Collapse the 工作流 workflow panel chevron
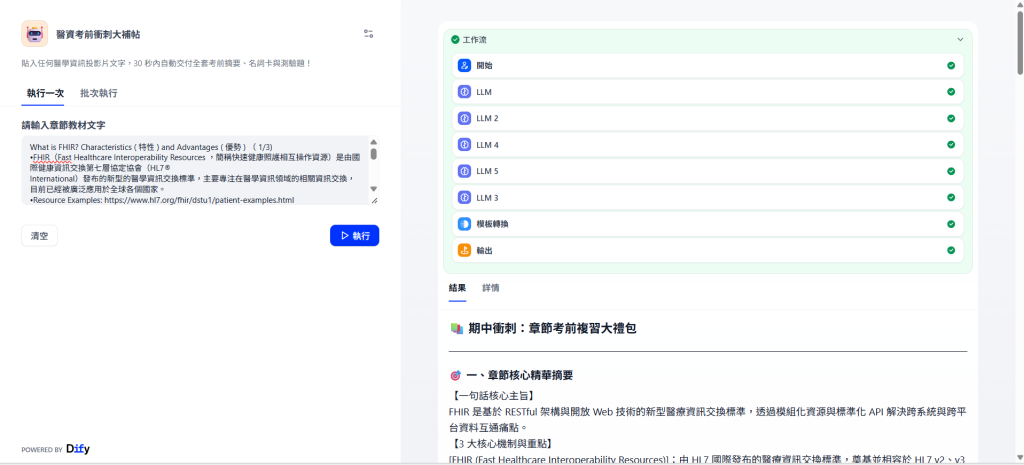Screen dimensions: 1024x465 point(960,39)
